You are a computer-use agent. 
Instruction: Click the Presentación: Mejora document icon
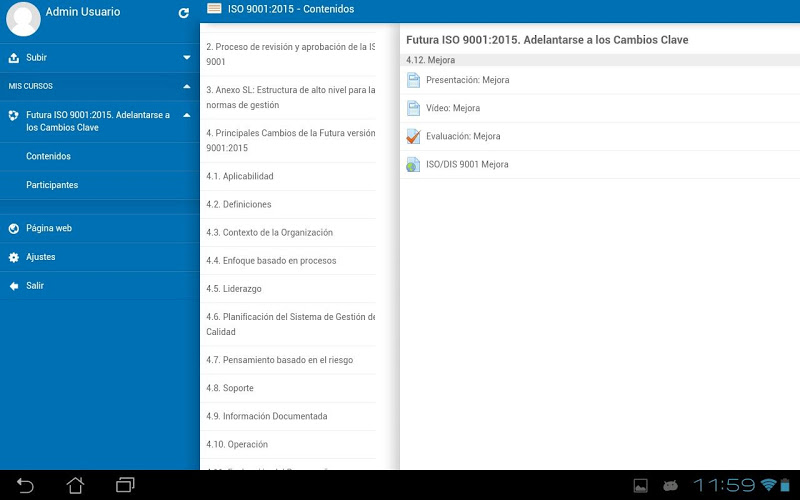413,80
